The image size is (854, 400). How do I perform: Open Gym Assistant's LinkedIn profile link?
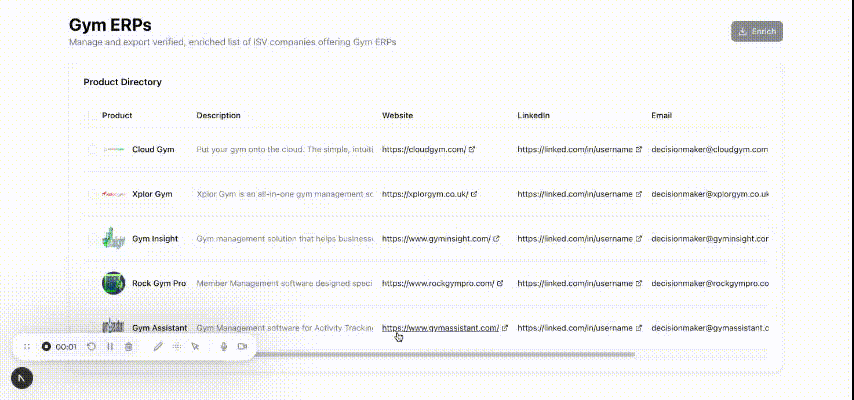[x=580, y=328]
